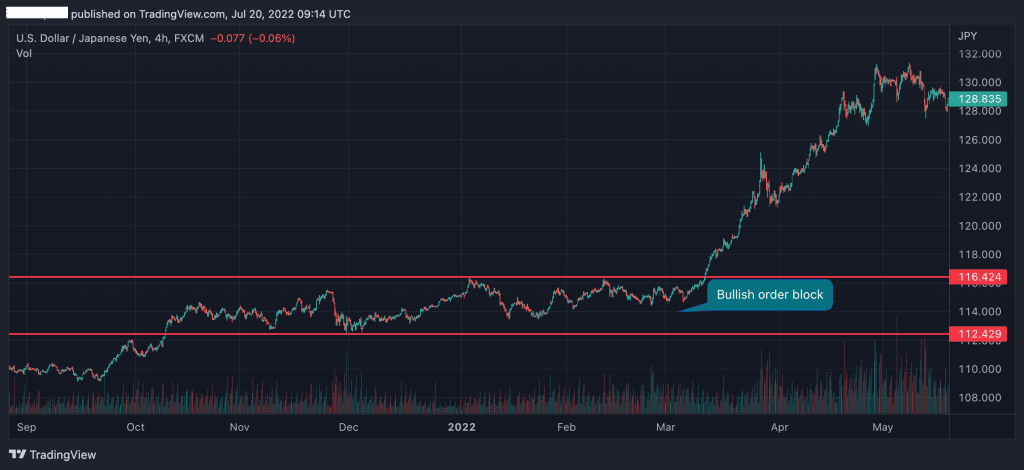Click the Dec label on the time axis
The width and height of the screenshot is (1024, 470).
(x=348, y=428)
